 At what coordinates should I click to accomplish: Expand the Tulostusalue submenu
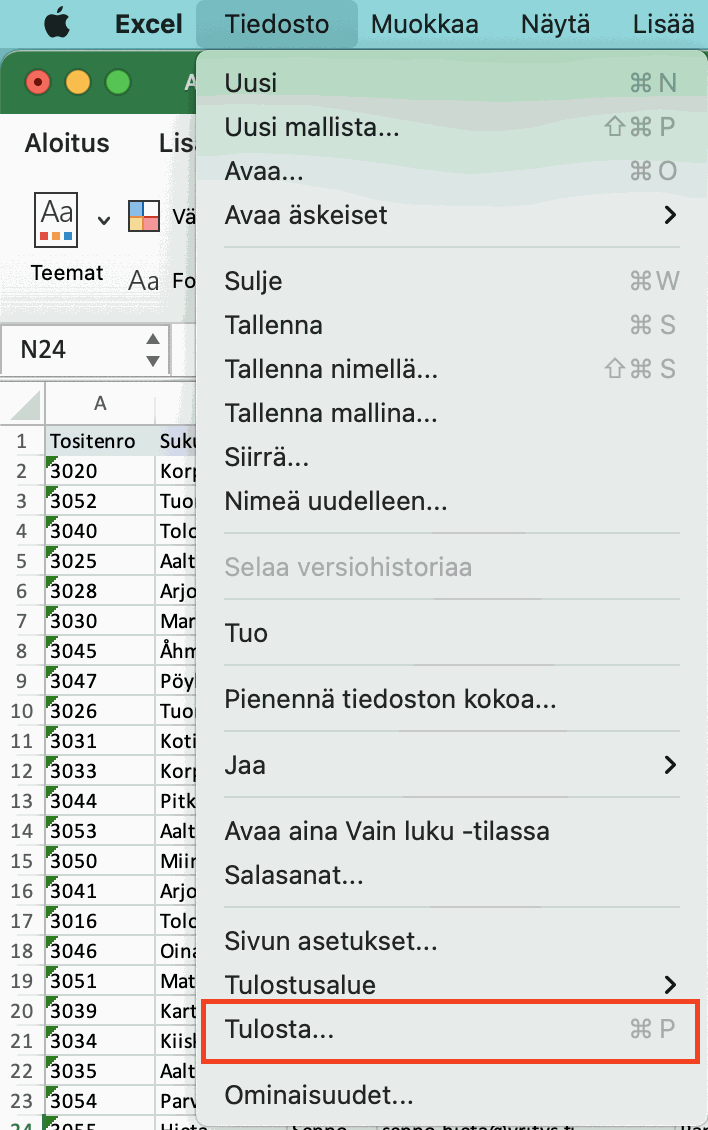point(451,984)
